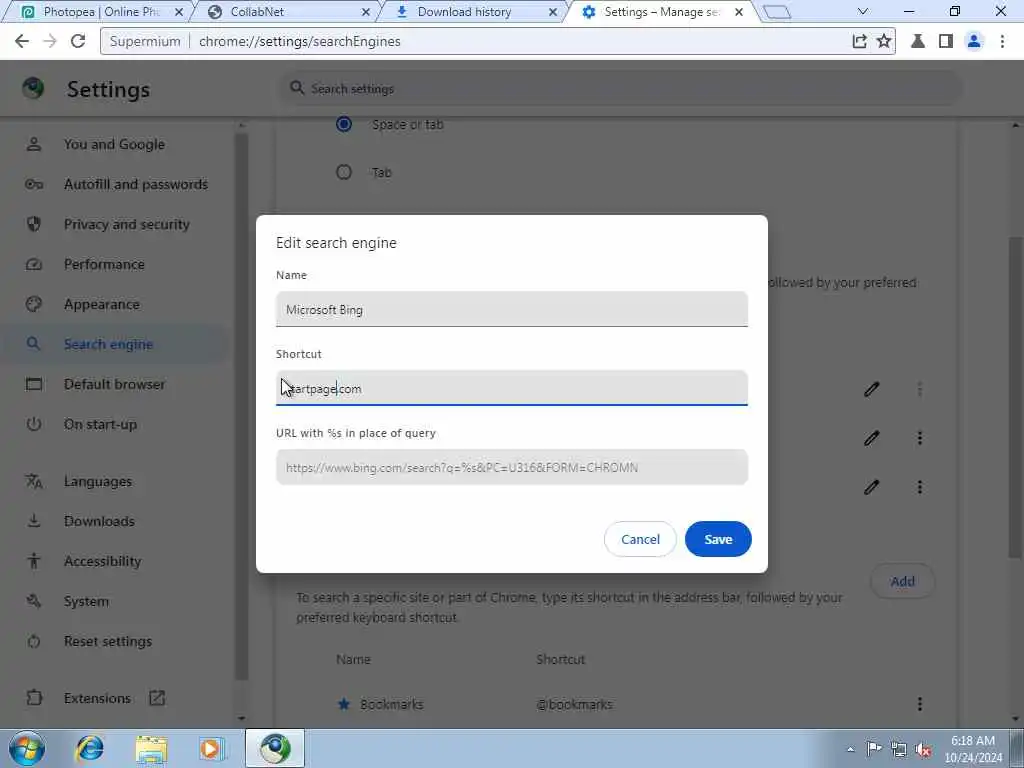Click the URL field with bing.com query
The image size is (1024, 768).
point(511,468)
